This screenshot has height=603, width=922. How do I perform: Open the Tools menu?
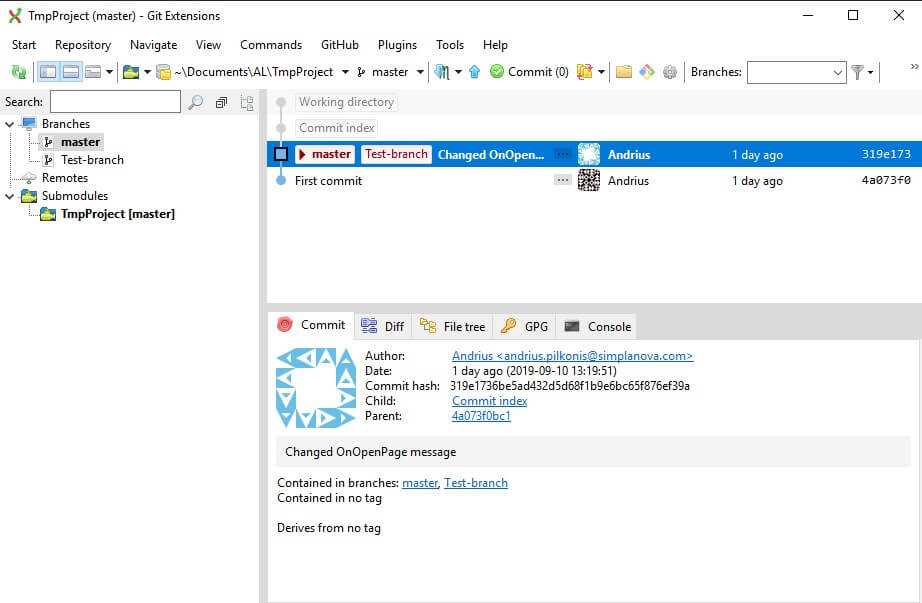(450, 45)
